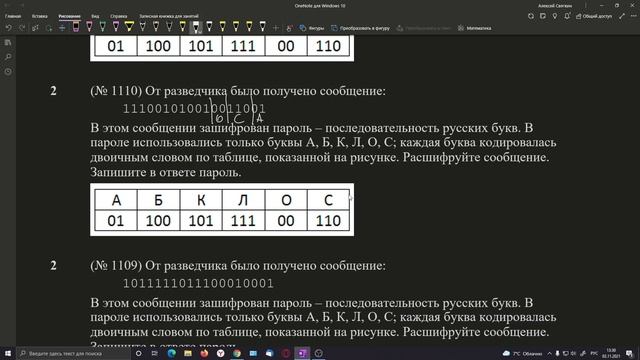The width and height of the screenshot is (640, 360).
Task: Open Task View
Action: (x=155, y=353)
